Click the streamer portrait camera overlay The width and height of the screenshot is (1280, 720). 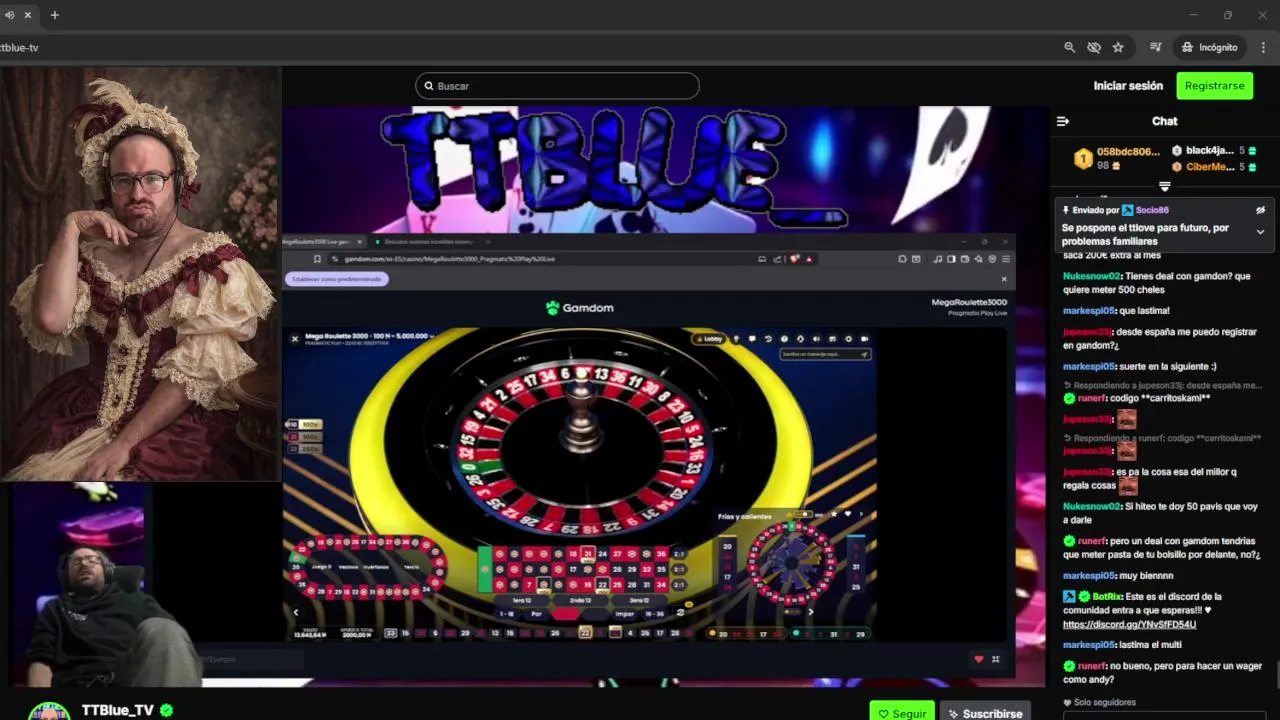point(140,274)
